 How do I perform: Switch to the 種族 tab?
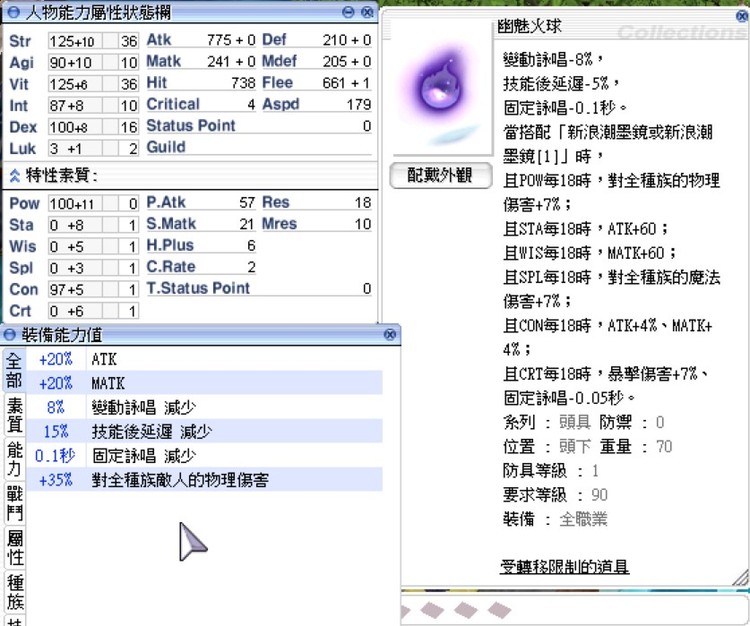tap(14, 591)
